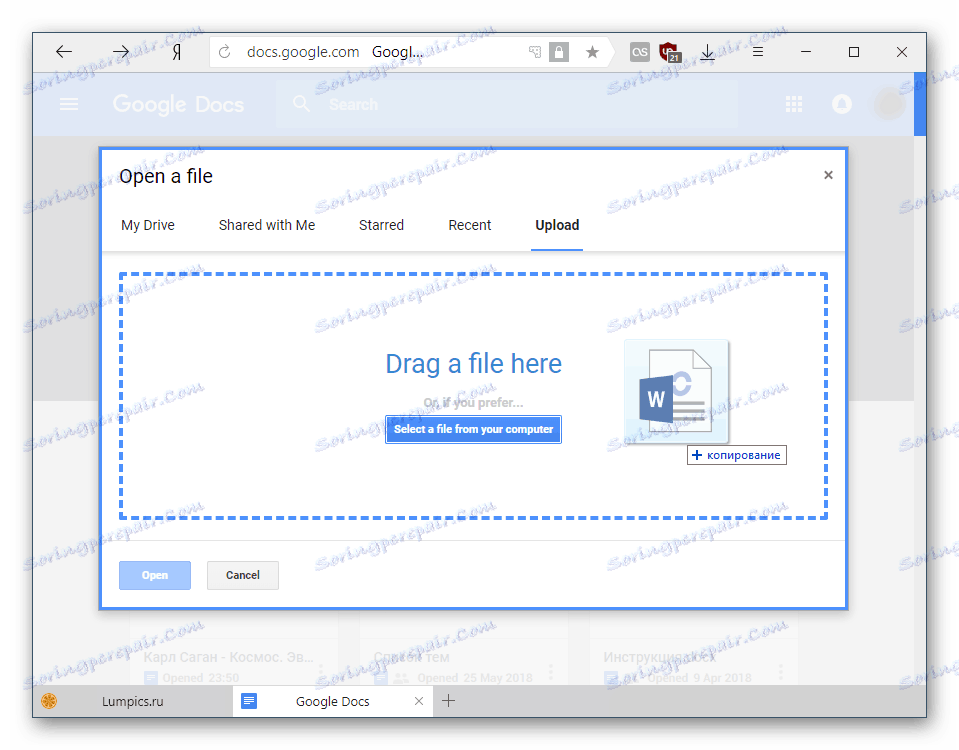Open the Google apps grid icon

pos(793,105)
